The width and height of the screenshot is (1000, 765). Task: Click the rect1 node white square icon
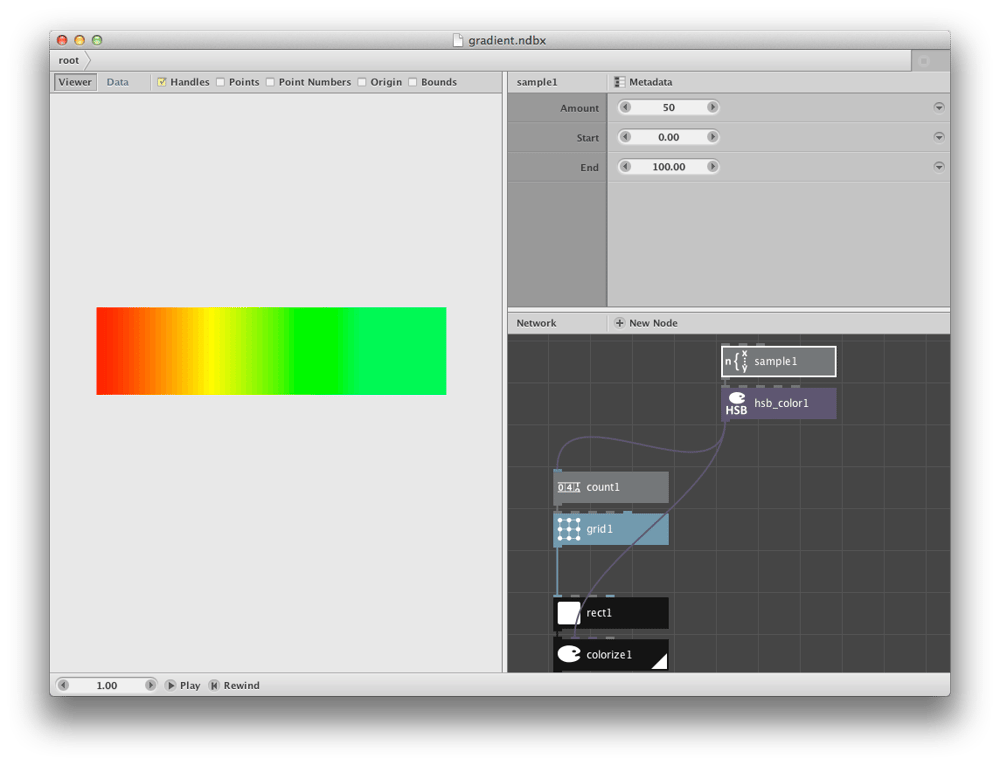[569, 613]
